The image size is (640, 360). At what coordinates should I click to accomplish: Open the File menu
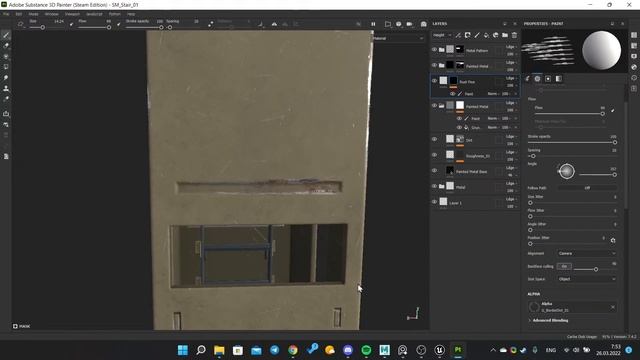click(x=6, y=14)
